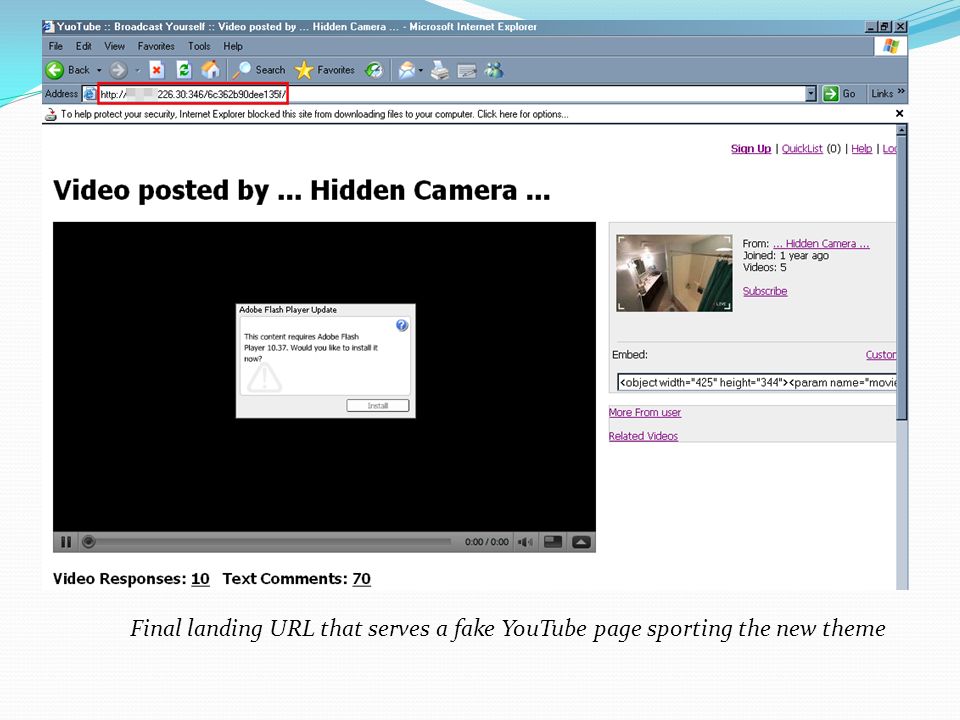Stop page loading with red X icon
Screen dimensions: 960x720
point(157,70)
